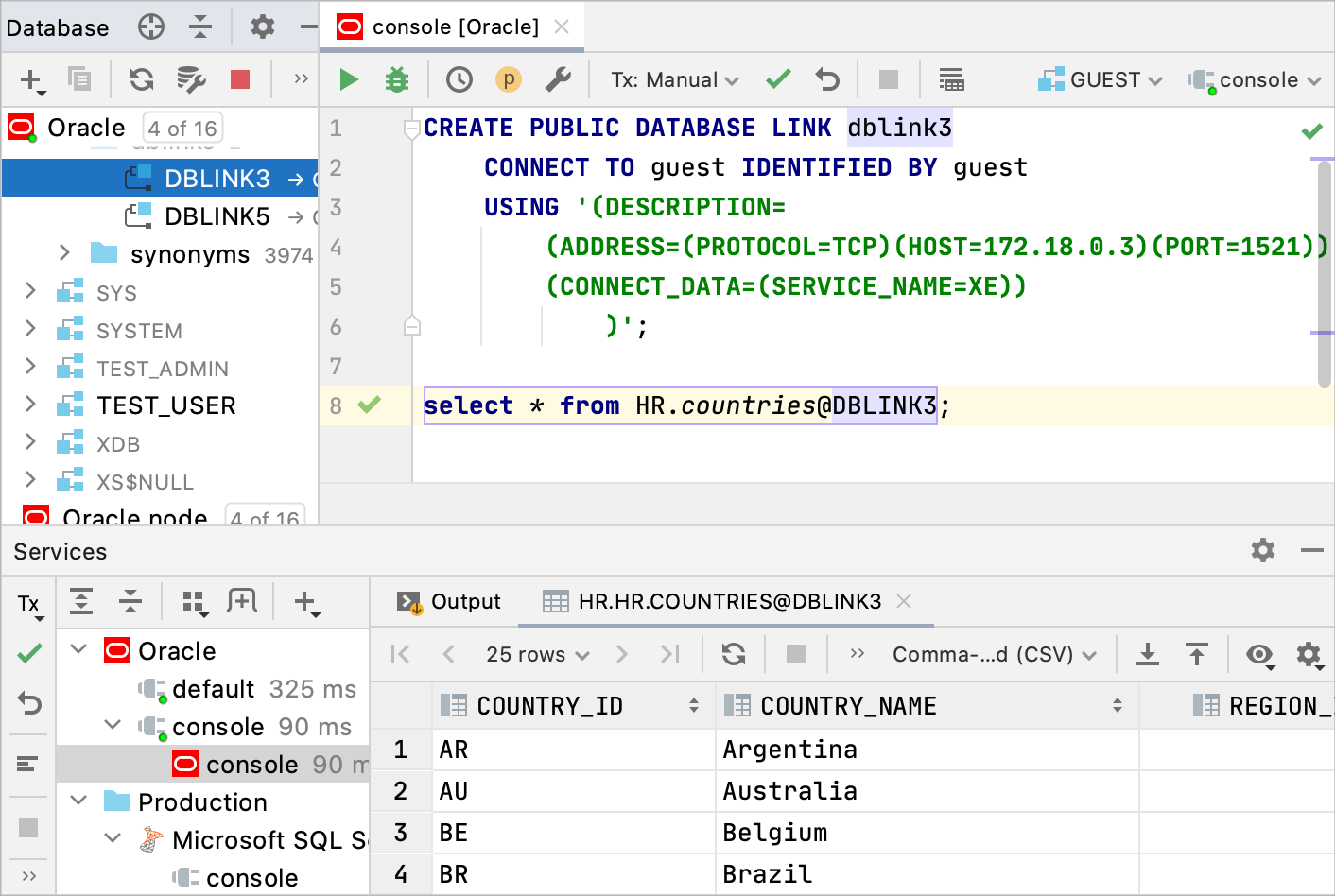Open the 25 rows page size selector
Image resolution: width=1335 pixels, height=896 pixels.
click(x=537, y=654)
